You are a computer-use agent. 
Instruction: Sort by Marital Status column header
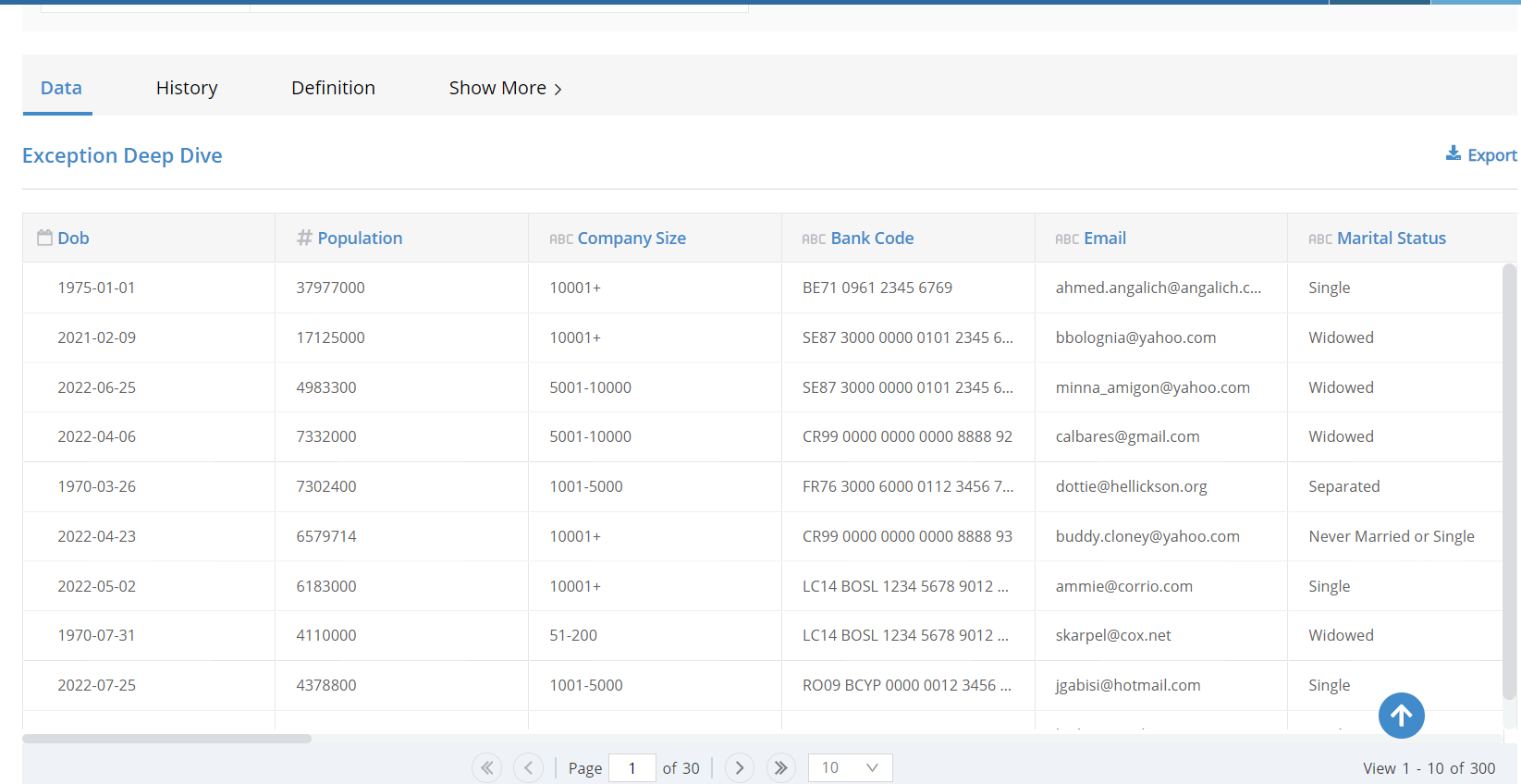click(1392, 238)
